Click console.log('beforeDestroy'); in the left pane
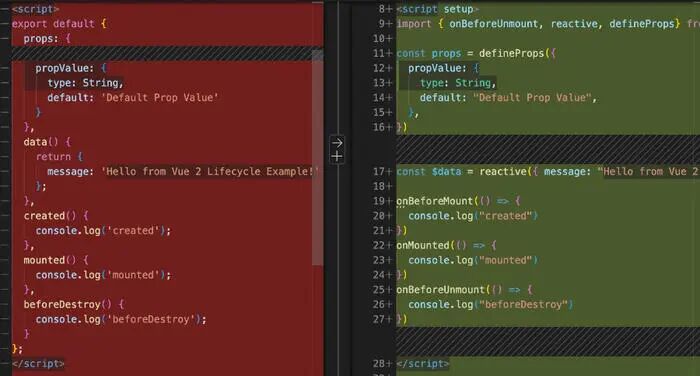 pyautogui.click(x=121, y=319)
